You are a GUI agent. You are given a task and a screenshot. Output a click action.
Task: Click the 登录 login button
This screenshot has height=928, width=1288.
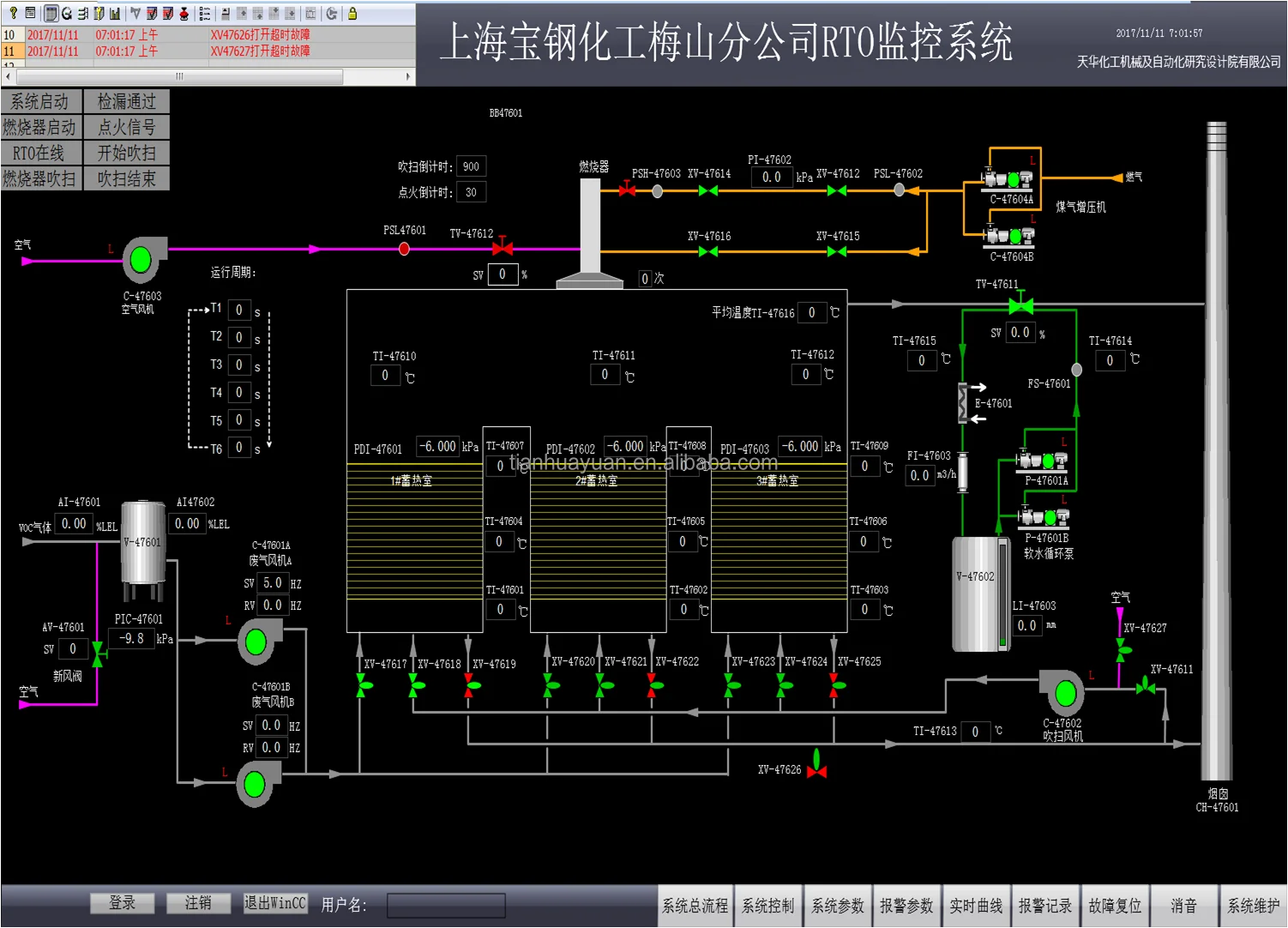click(x=123, y=903)
